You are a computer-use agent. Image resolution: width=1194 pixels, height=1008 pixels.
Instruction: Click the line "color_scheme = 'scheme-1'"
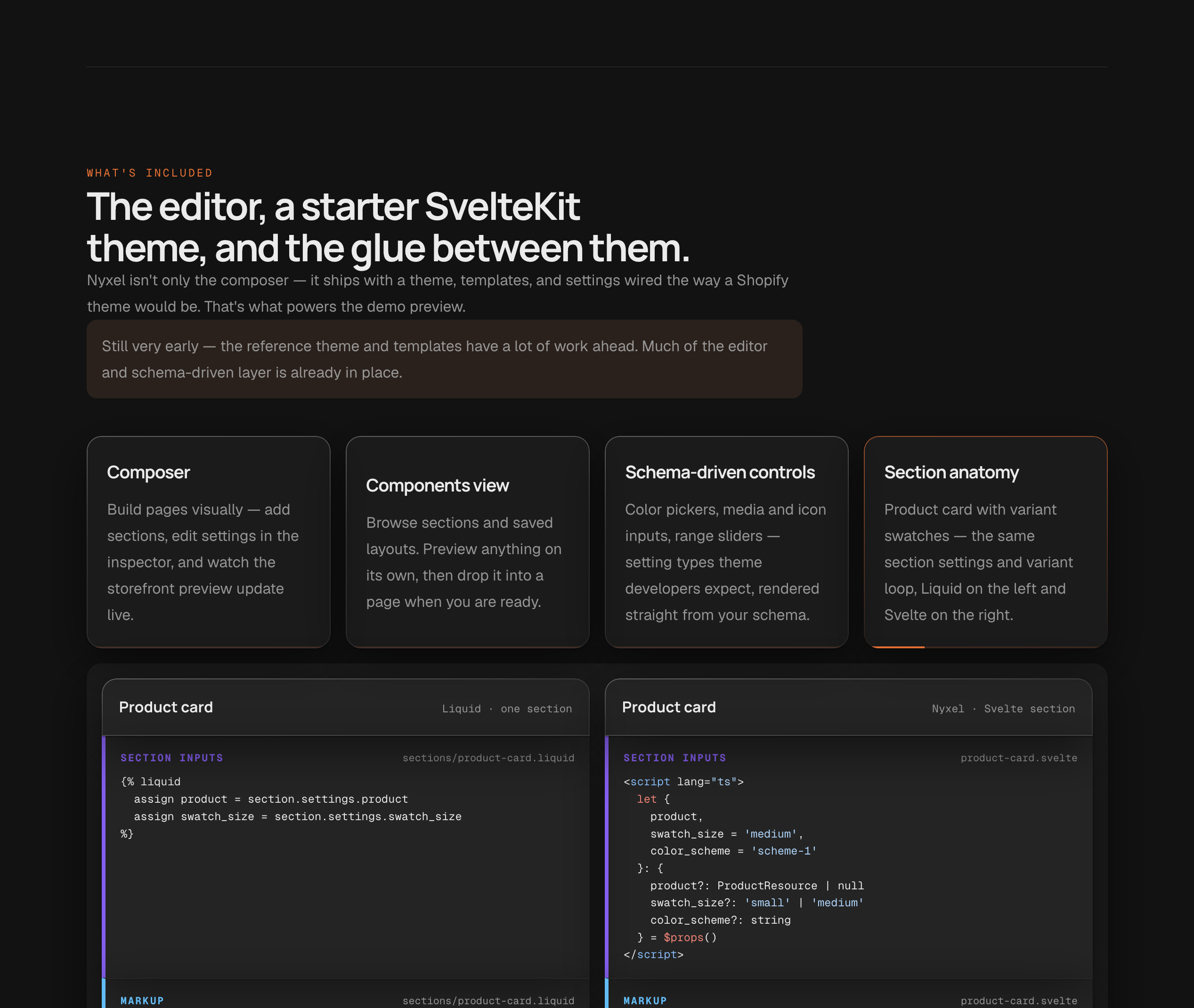point(734,851)
